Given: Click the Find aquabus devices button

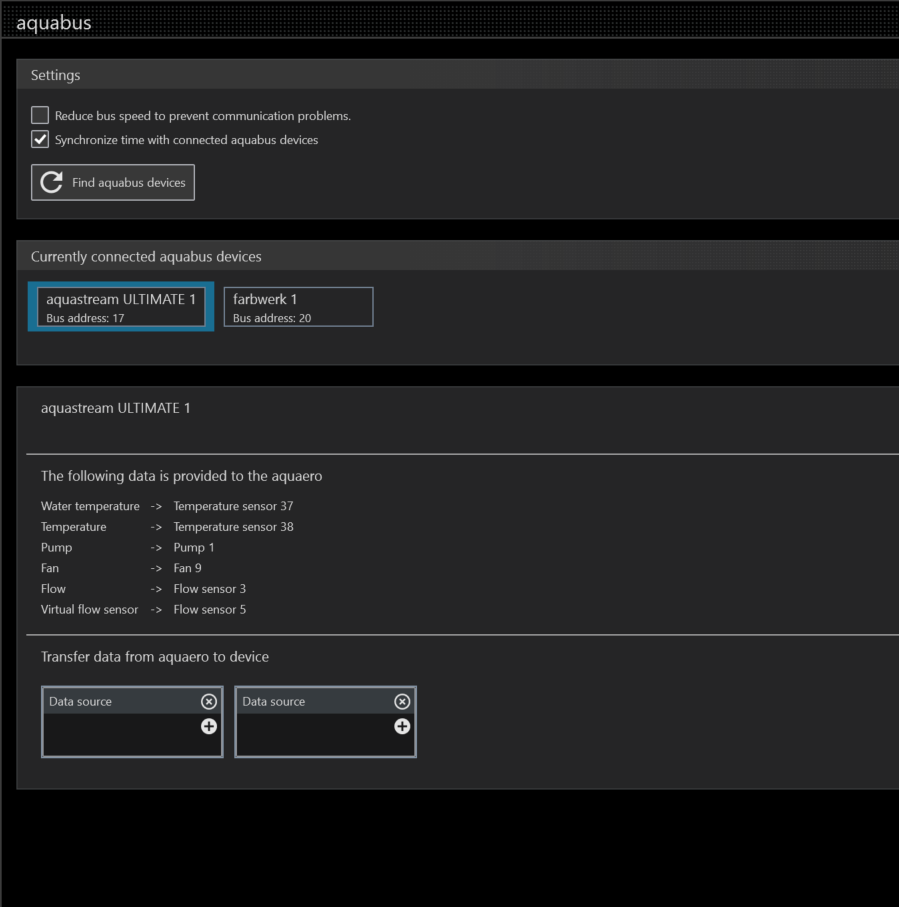Looking at the screenshot, I should (x=113, y=183).
